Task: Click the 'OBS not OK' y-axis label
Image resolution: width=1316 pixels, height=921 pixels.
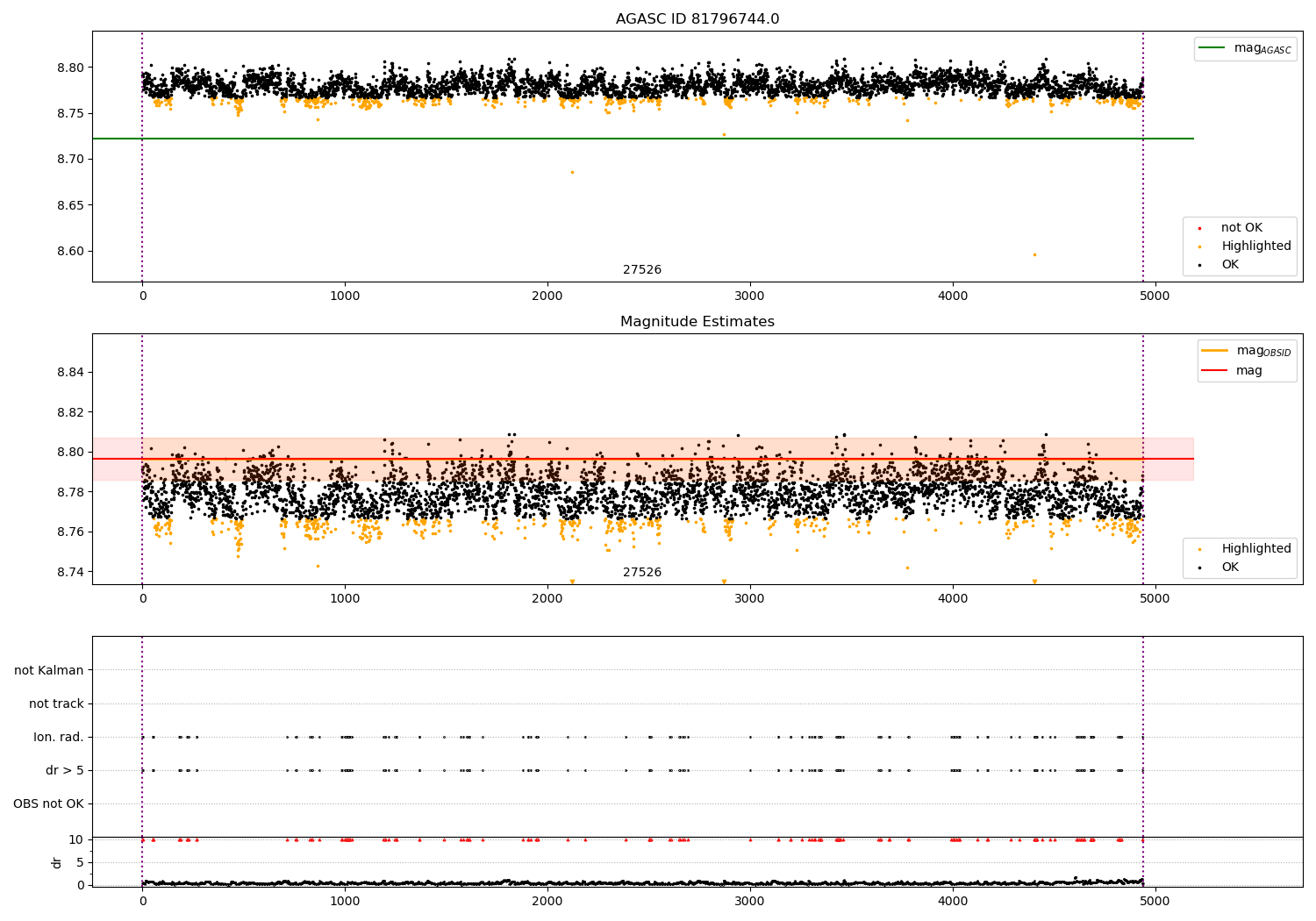Action: tap(48, 804)
